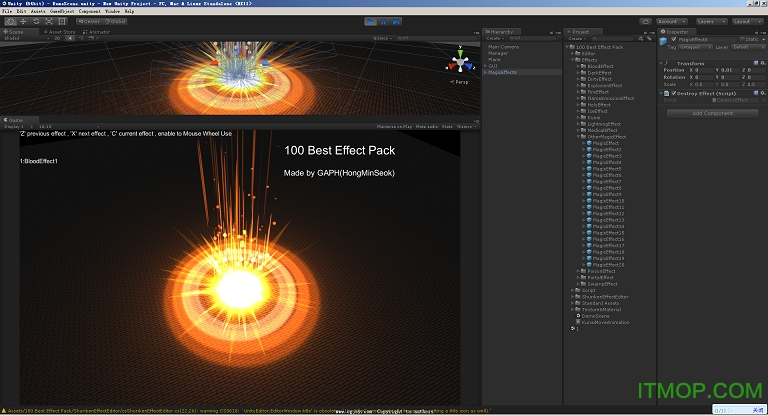Click the Hierarchy search field
The height and width of the screenshot is (416, 768).
(534, 38)
